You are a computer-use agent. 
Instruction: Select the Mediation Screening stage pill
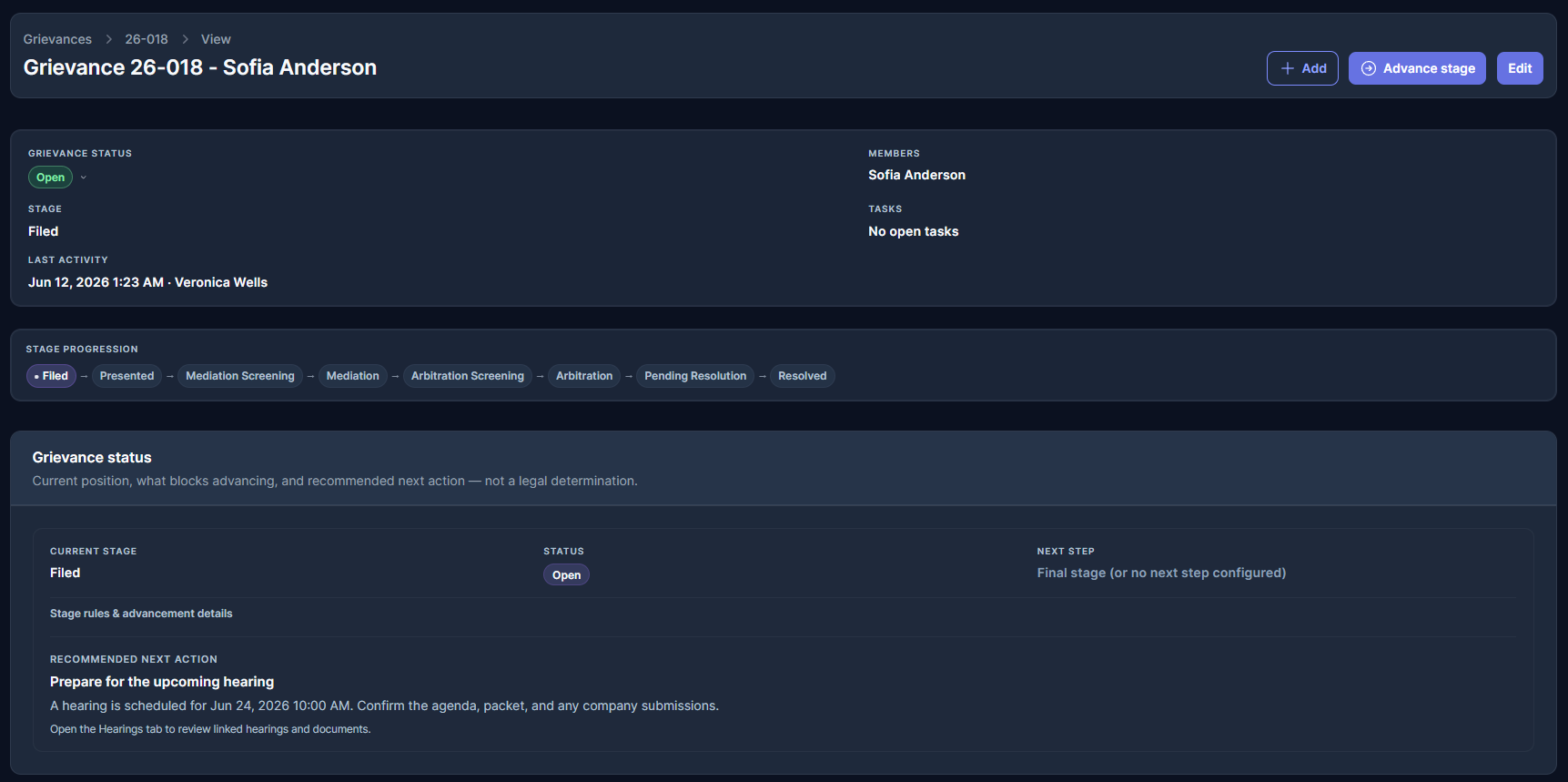coord(240,376)
